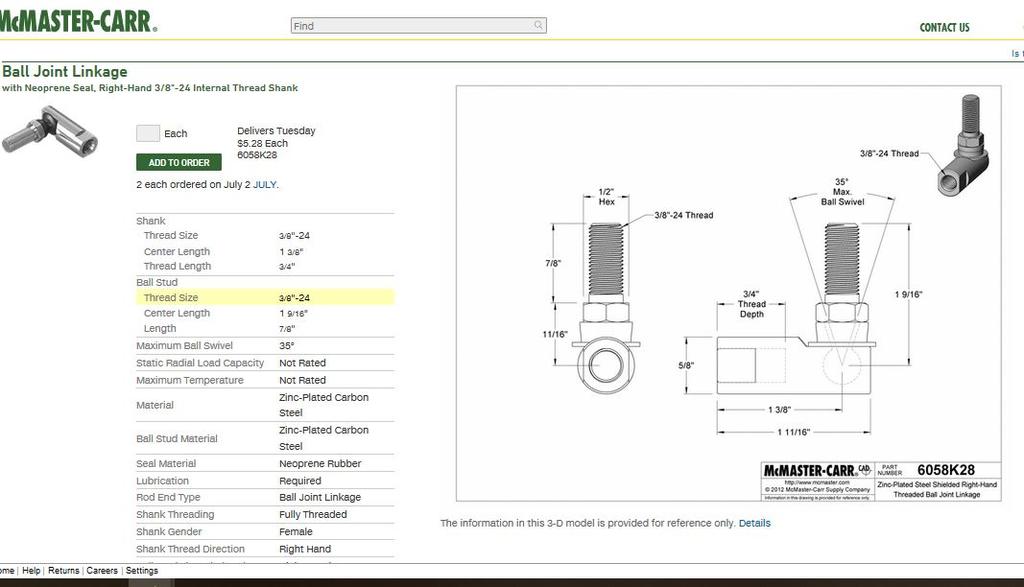Click the Static Radial Load Capacity label
Viewport: 1024px width, 587px height.
pyautogui.click(x=200, y=363)
